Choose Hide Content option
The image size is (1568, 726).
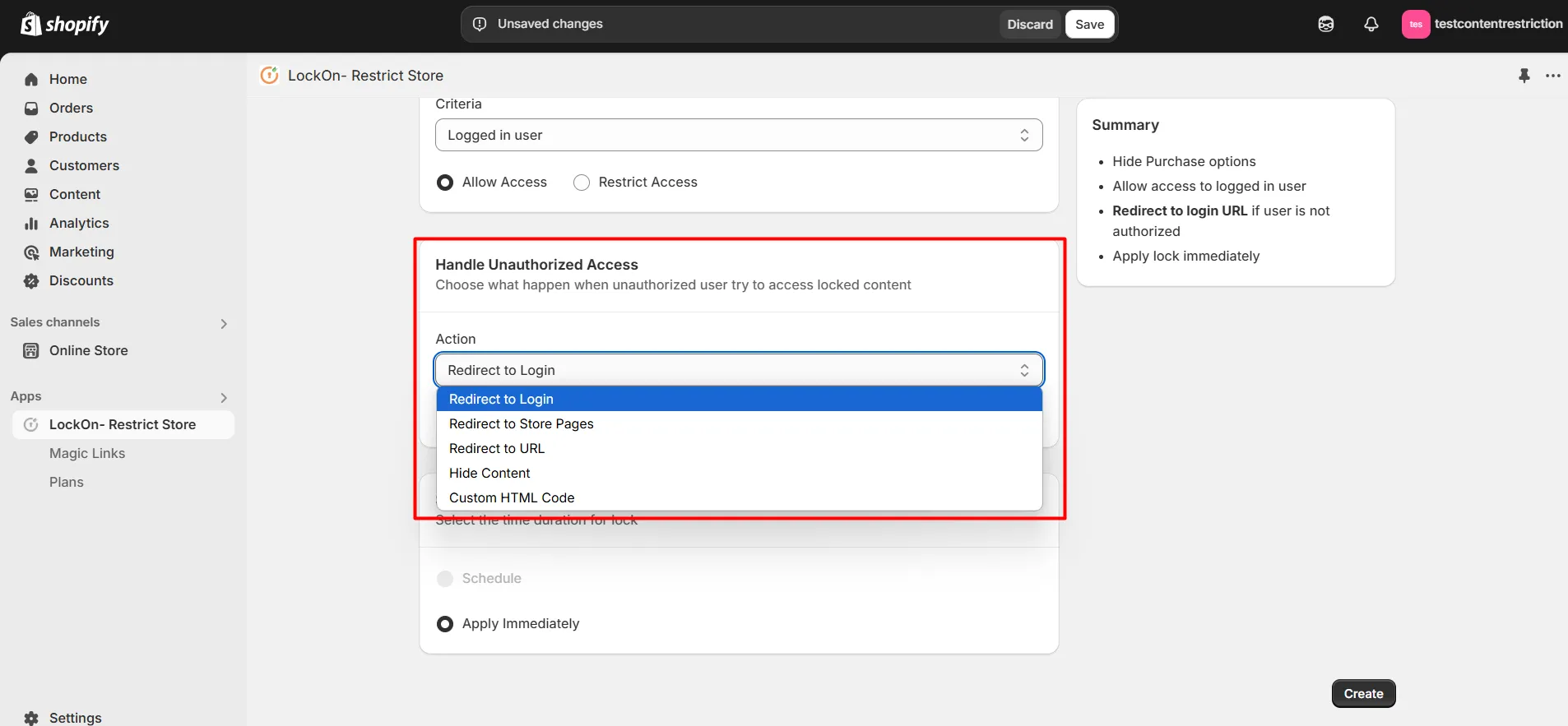click(739, 473)
